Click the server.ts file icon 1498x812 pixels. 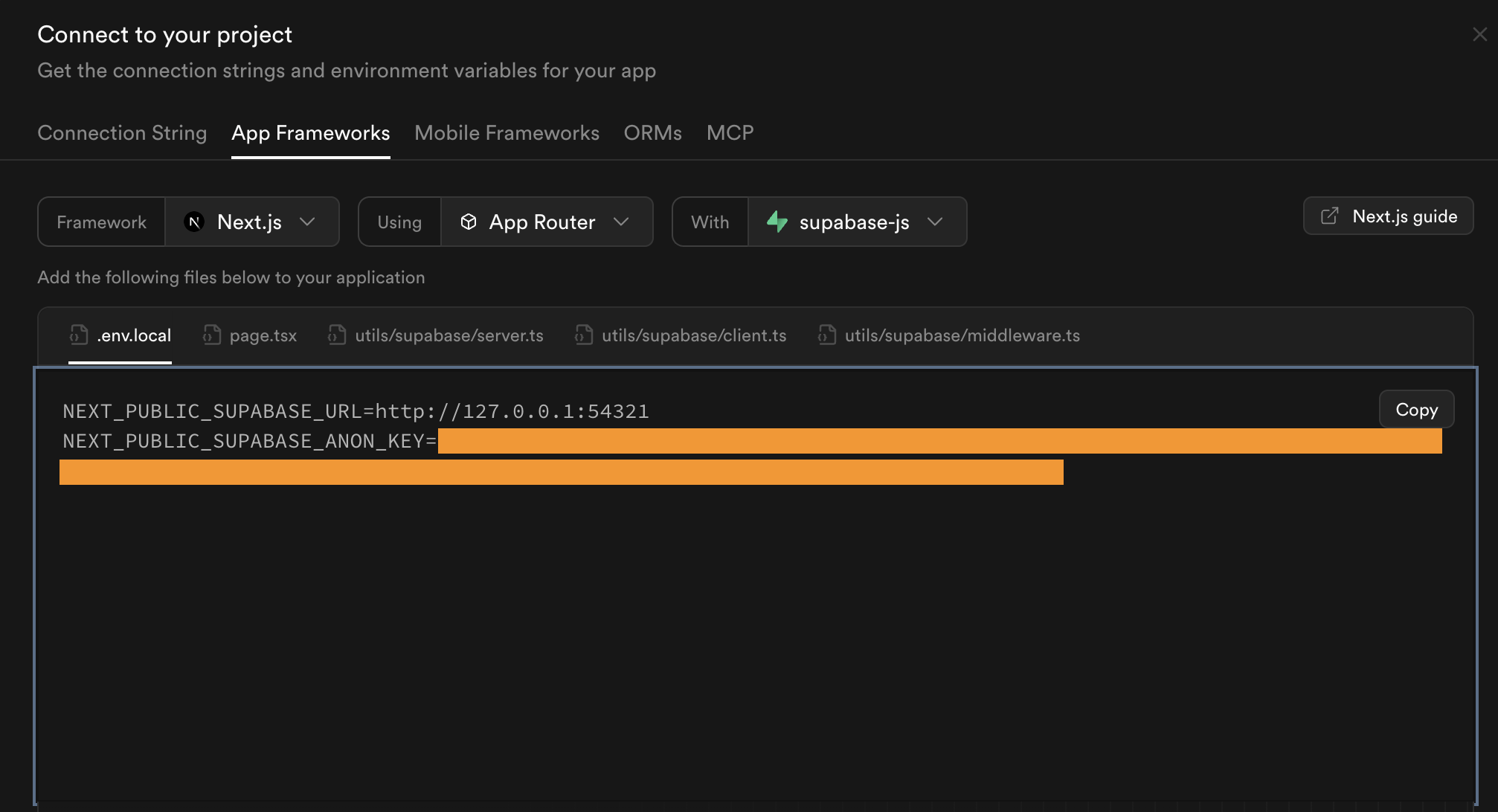[x=337, y=335]
